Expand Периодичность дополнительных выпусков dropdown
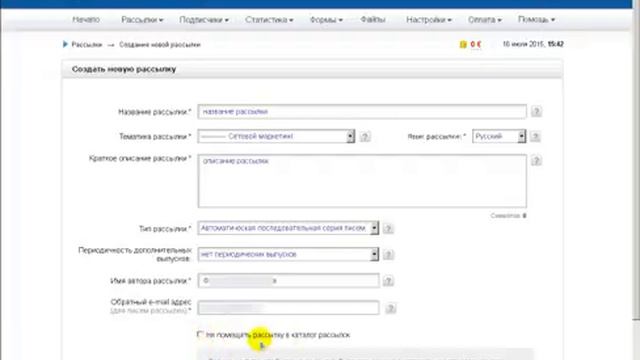The height and width of the screenshot is (360, 640). click(288, 254)
